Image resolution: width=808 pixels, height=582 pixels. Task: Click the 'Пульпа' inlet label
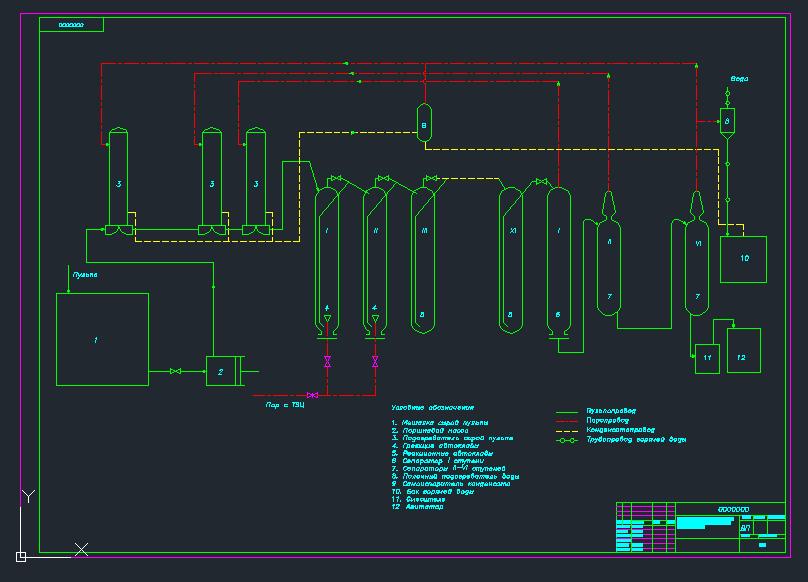point(85,275)
